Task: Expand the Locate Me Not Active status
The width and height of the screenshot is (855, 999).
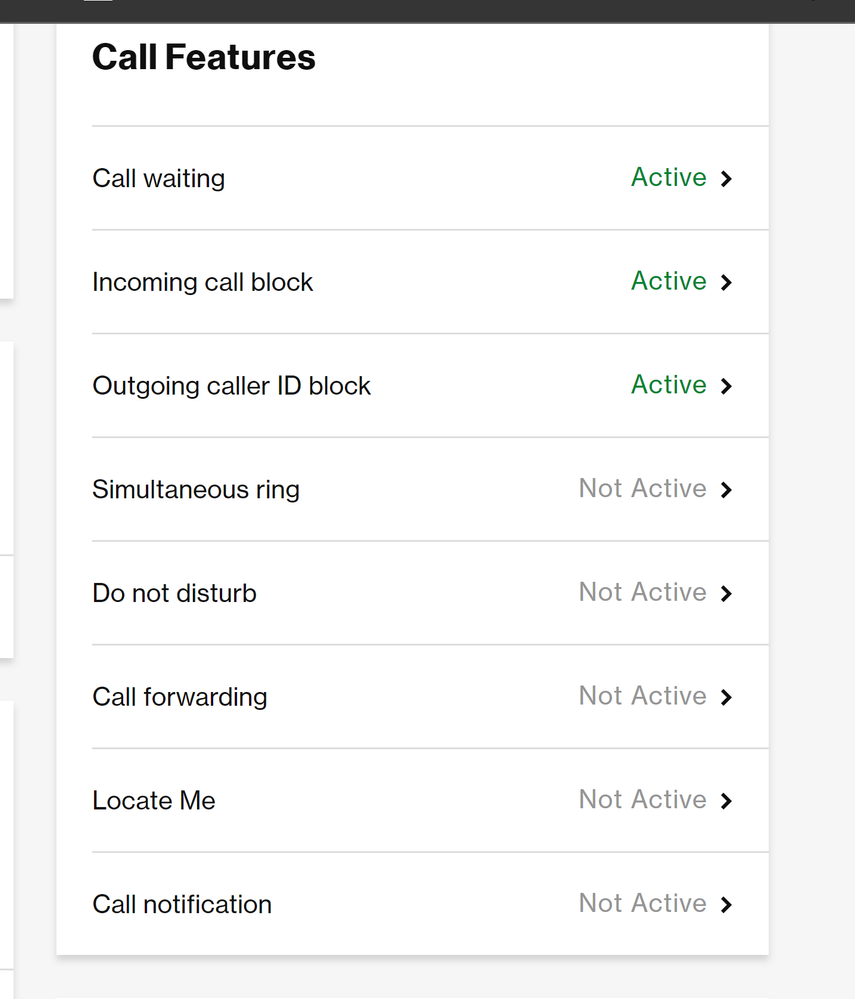Action: 642,800
